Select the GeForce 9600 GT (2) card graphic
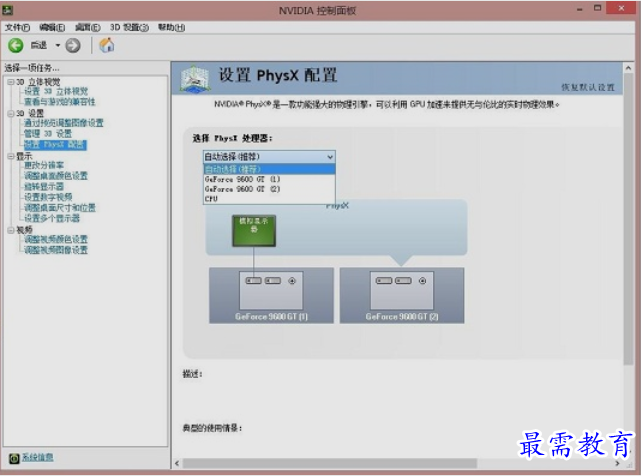 click(402, 295)
